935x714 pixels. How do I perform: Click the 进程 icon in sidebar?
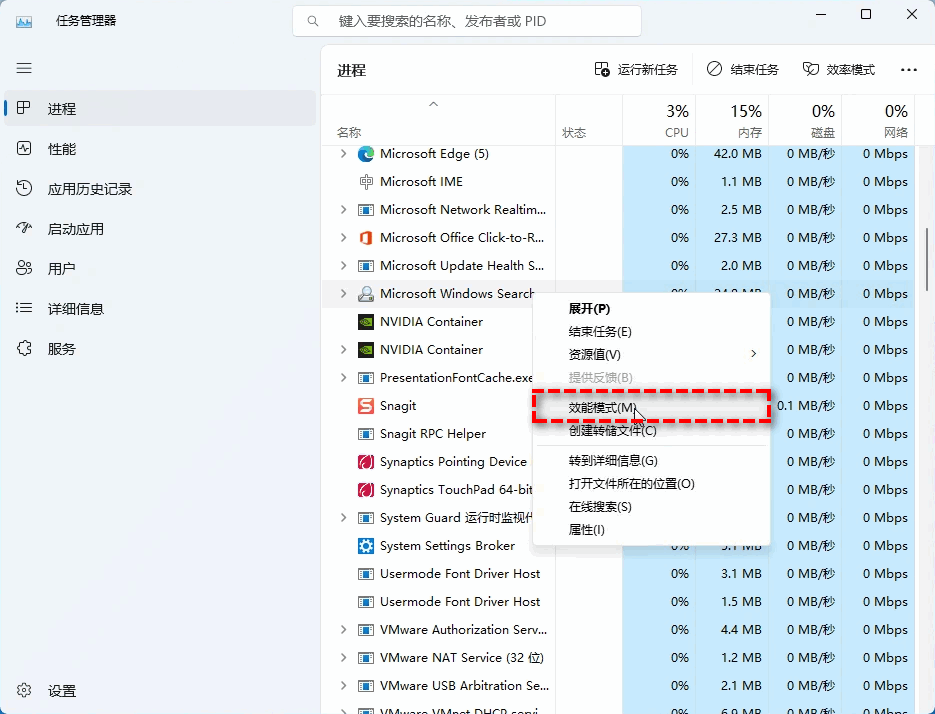click(24, 108)
